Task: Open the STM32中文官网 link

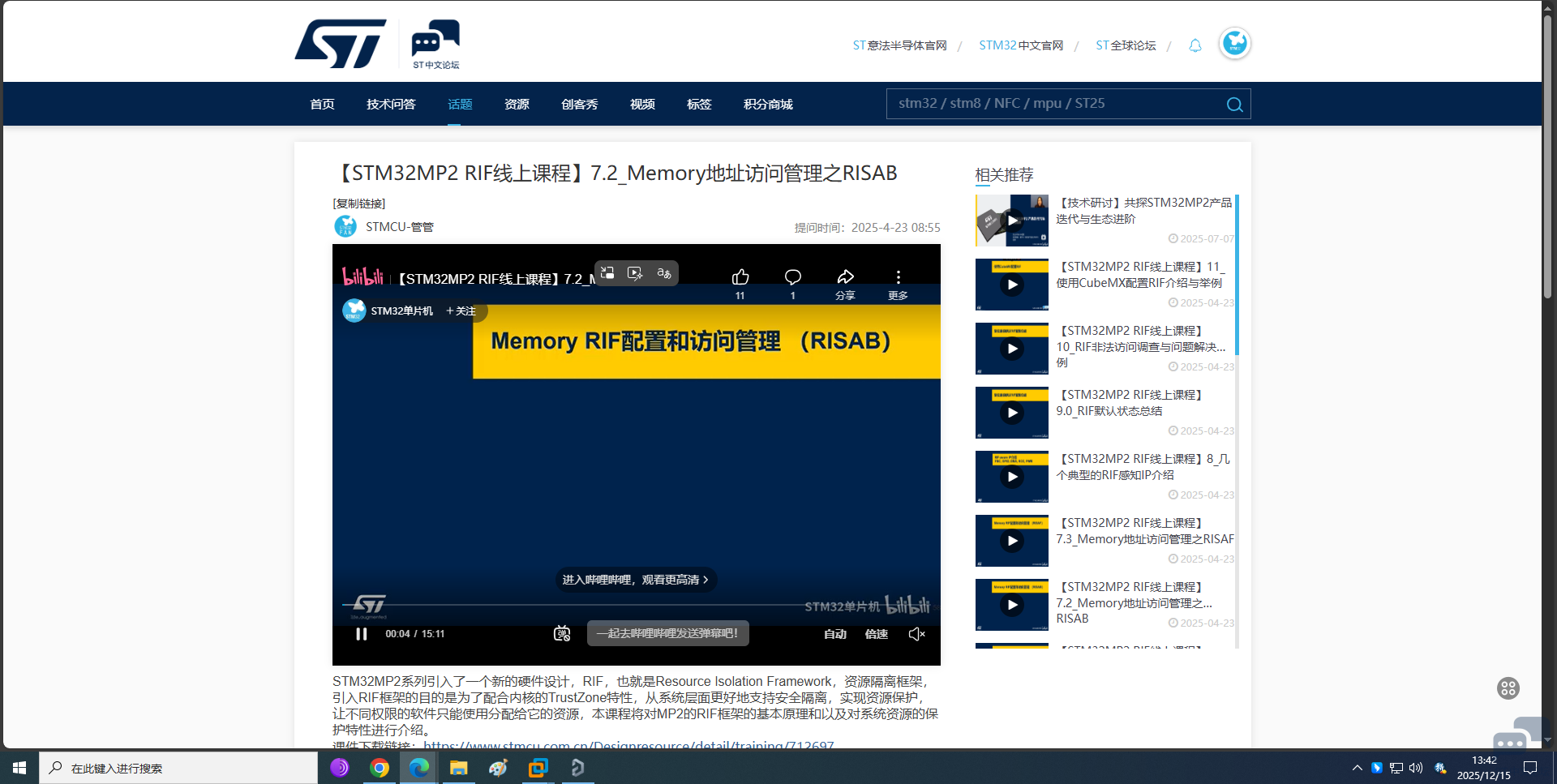Action: click(1021, 45)
